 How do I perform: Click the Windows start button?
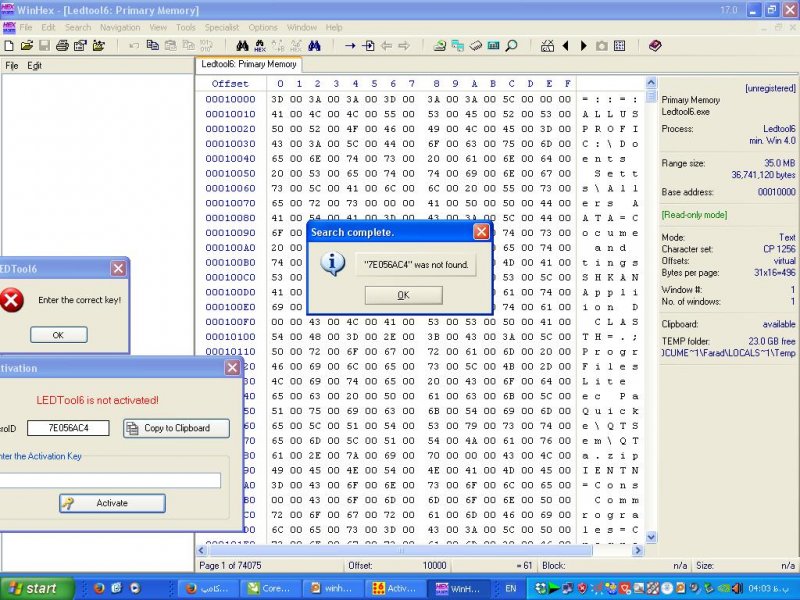pos(36,588)
